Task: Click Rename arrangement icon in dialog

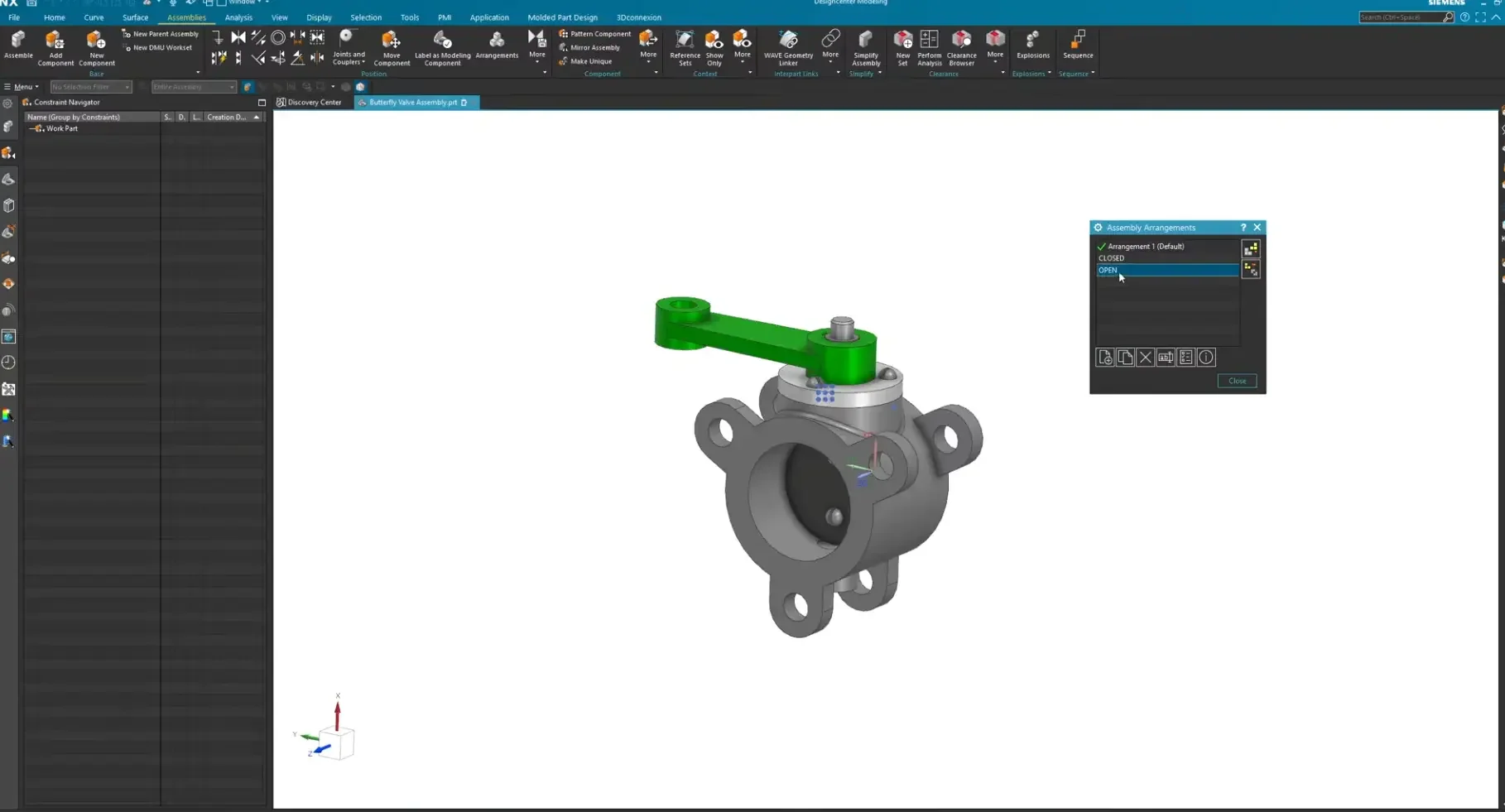Action: [x=1166, y=358]
